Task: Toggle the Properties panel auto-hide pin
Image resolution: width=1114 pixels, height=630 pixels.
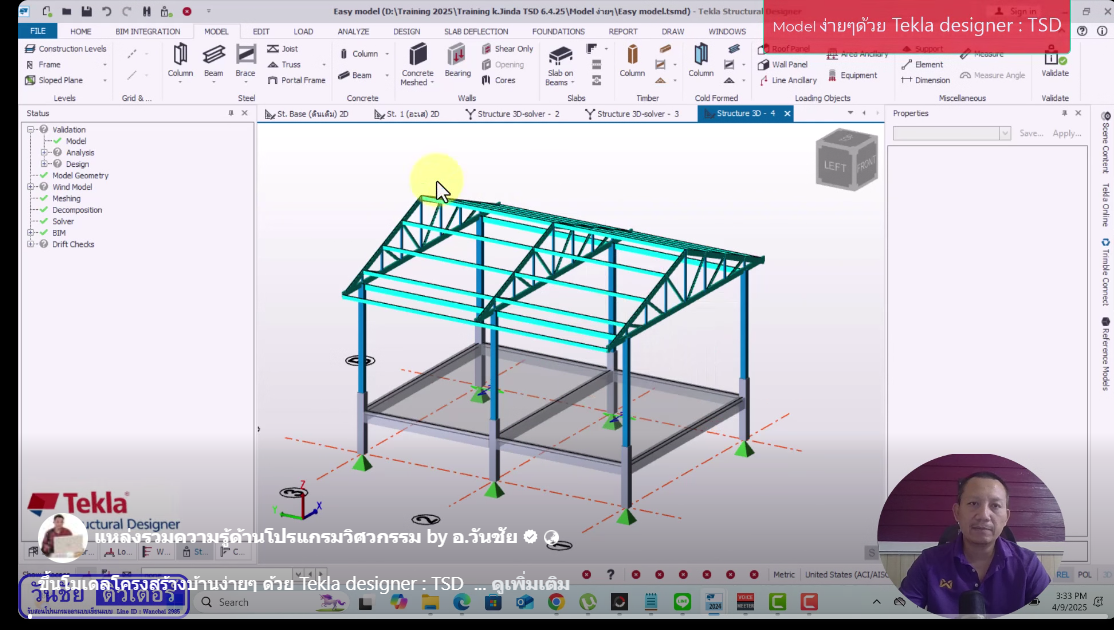Action: [x=1064, y=114]
